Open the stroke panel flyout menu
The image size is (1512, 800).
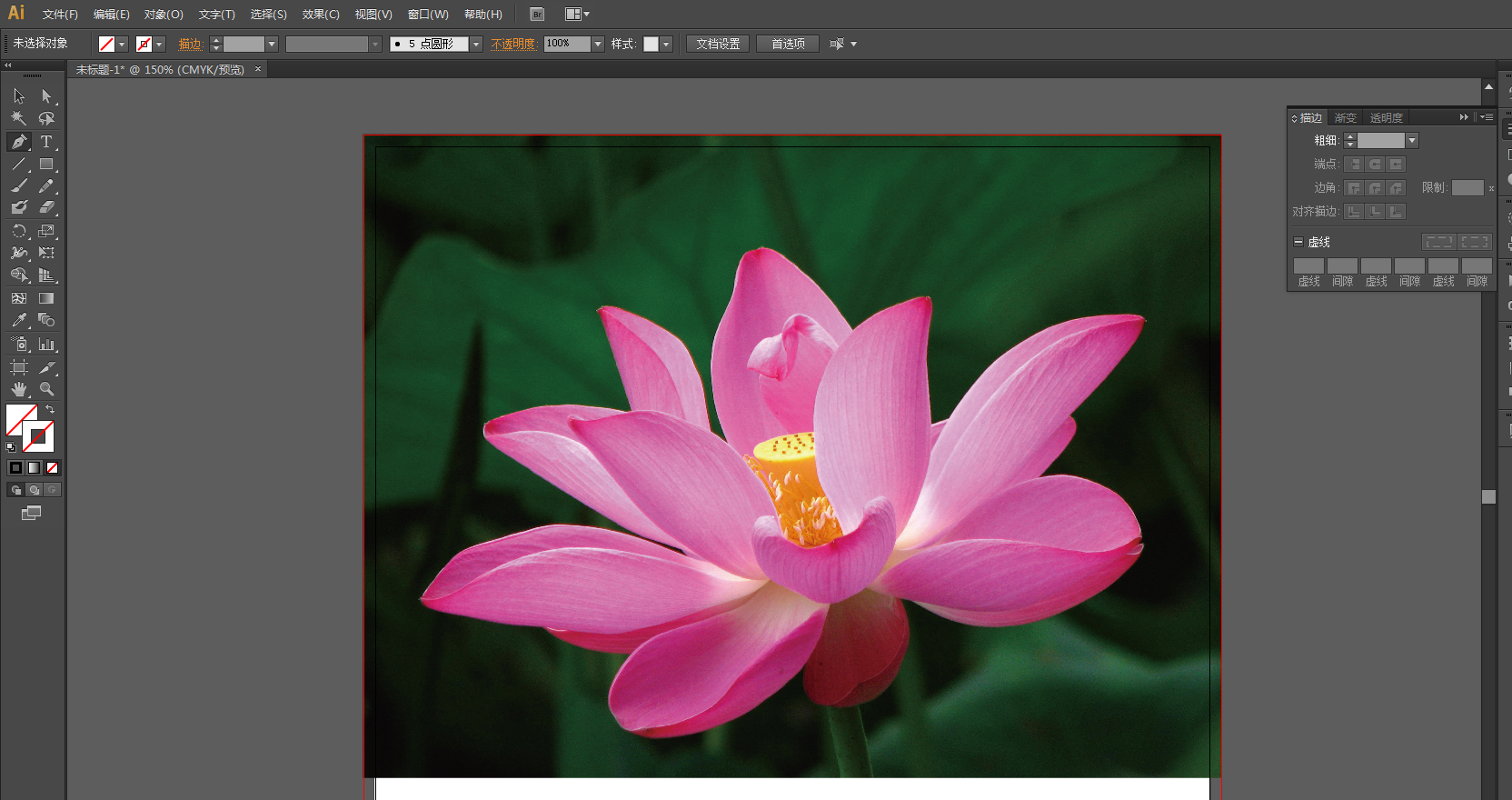pyautogui.click(x=1487, y=117)
